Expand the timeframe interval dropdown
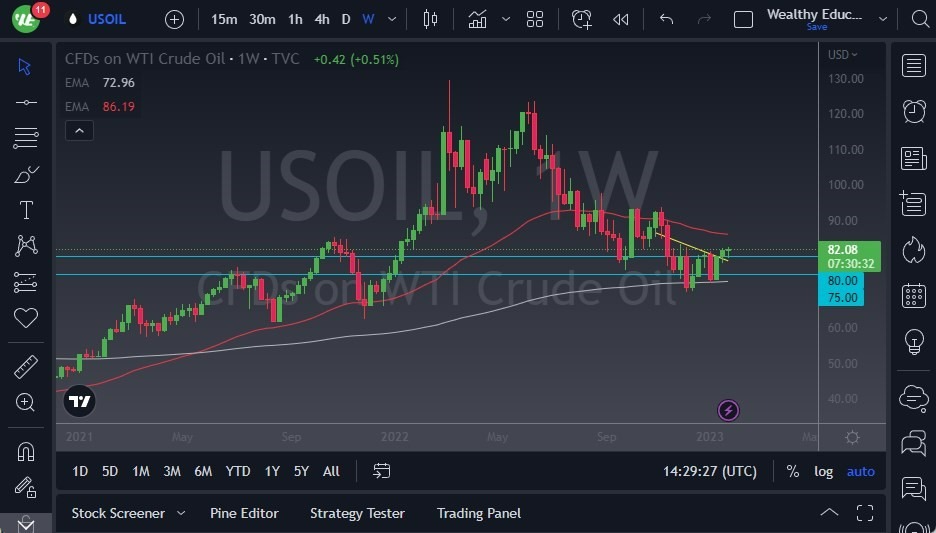The width and height of the screenshot is (936, 533). [392, 20]
